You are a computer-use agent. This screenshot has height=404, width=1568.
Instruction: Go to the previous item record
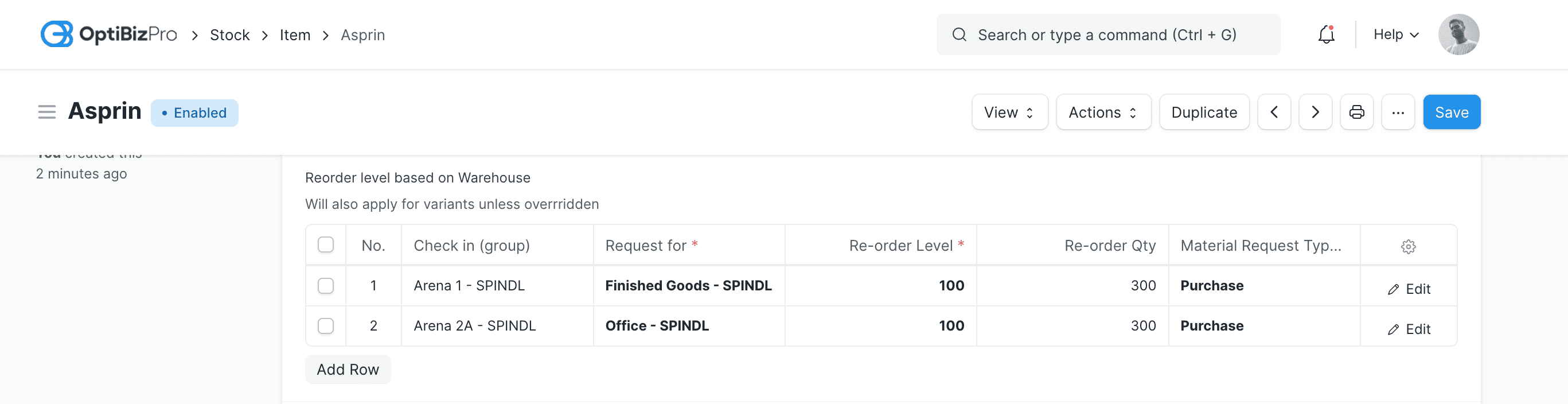1274,111
